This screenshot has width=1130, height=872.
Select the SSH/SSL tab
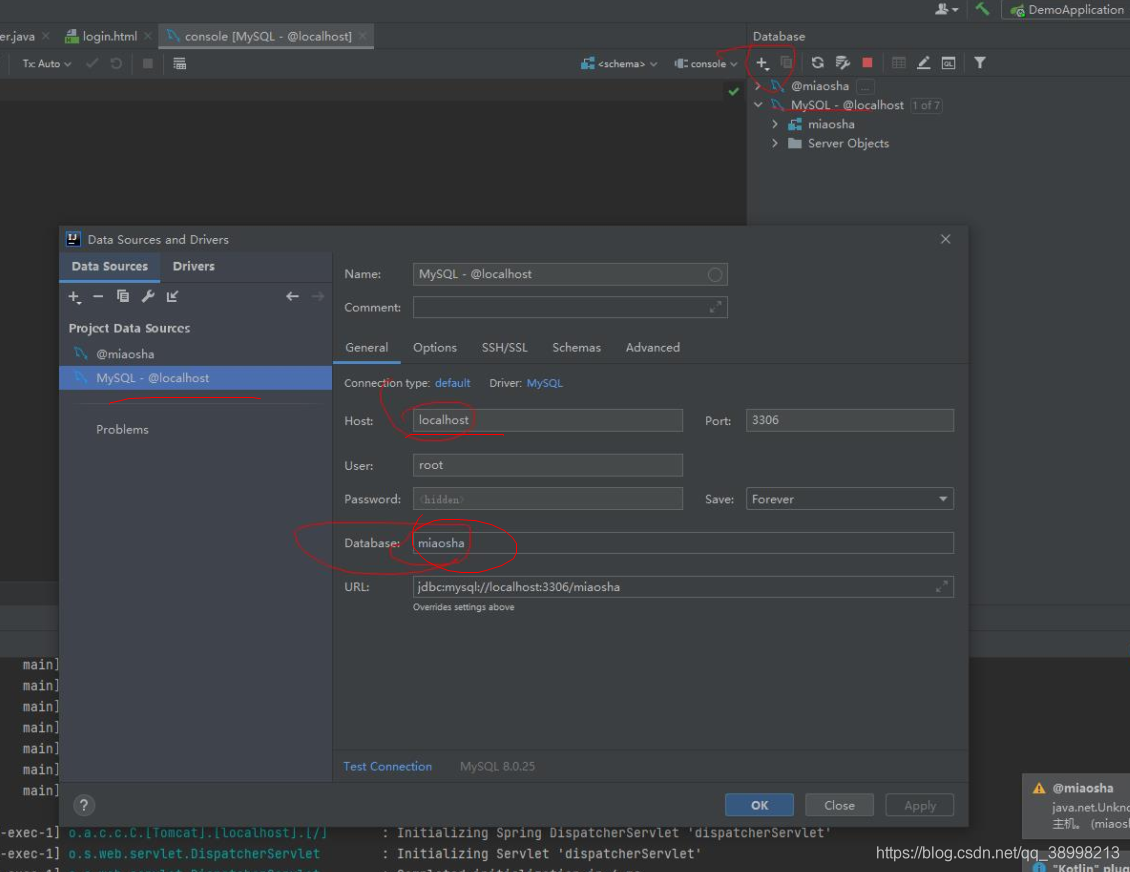click(504, 347)
